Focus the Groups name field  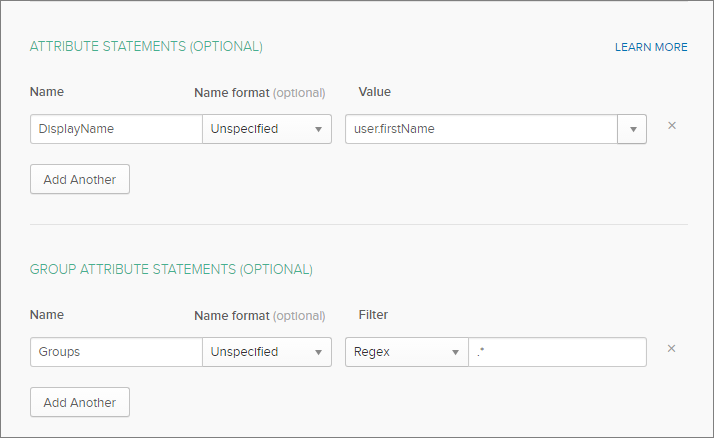[116, 352]
